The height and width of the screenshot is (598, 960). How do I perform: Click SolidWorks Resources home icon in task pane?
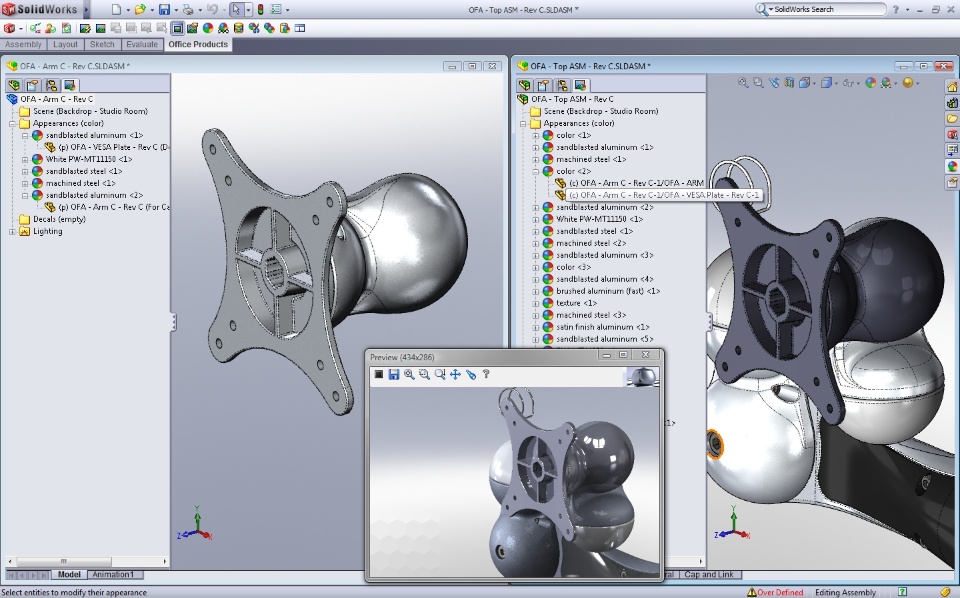pyautogui.click(x=952, y=86)
